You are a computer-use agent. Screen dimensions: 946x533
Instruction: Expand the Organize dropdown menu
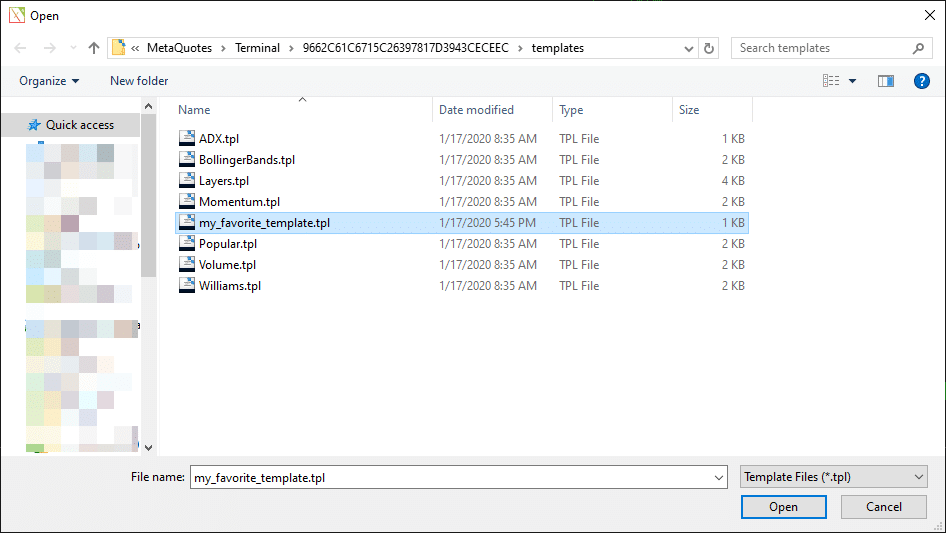[x=48, y=81]
